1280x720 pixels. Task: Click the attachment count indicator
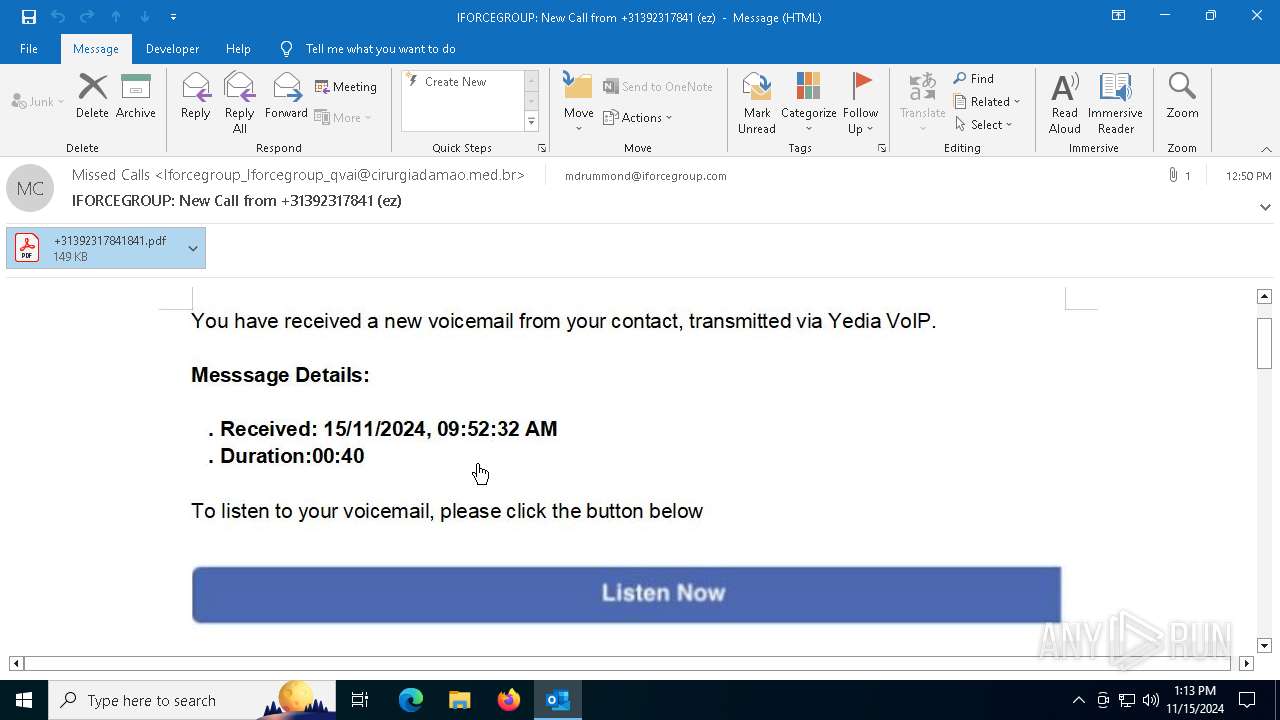[1180, 176]
